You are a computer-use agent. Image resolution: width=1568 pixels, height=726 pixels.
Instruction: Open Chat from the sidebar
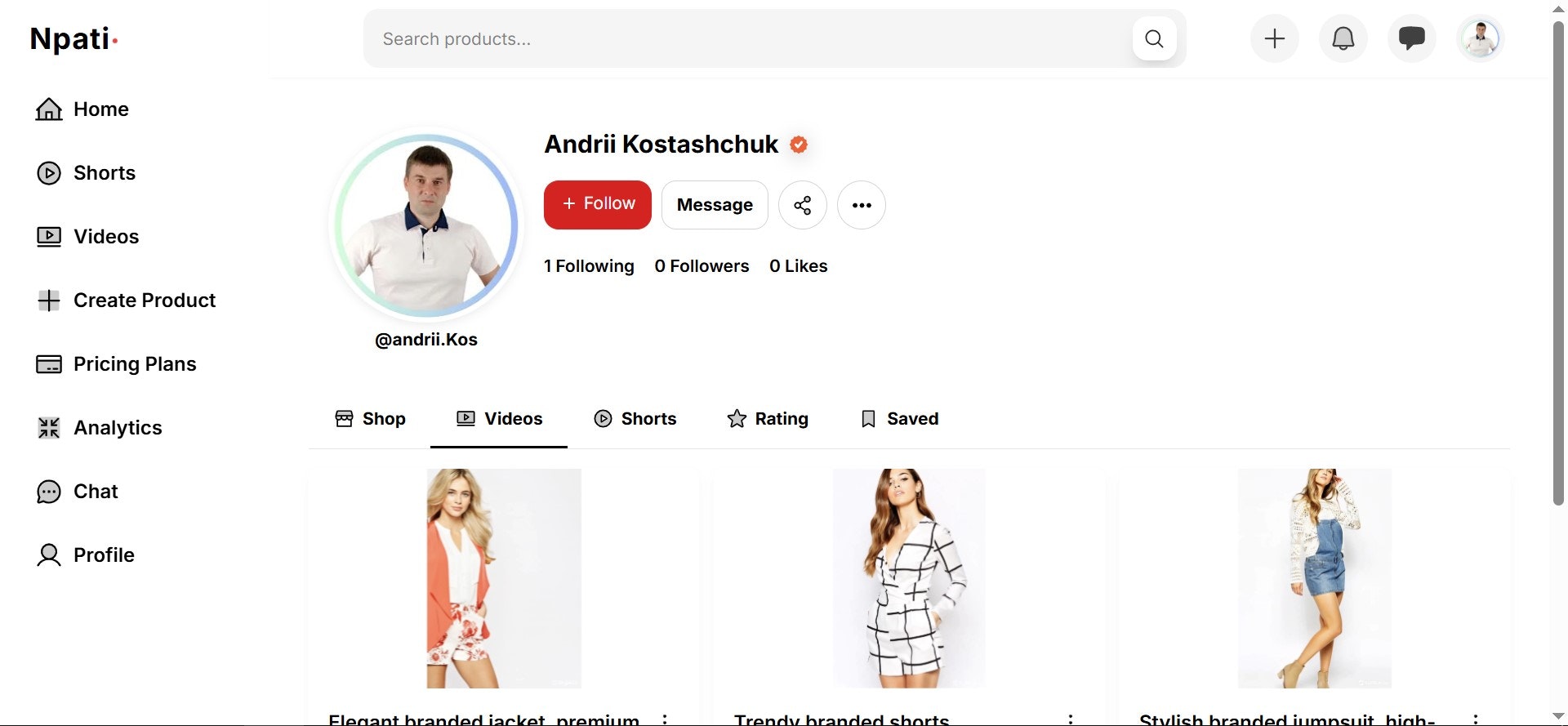coord(78,491)
